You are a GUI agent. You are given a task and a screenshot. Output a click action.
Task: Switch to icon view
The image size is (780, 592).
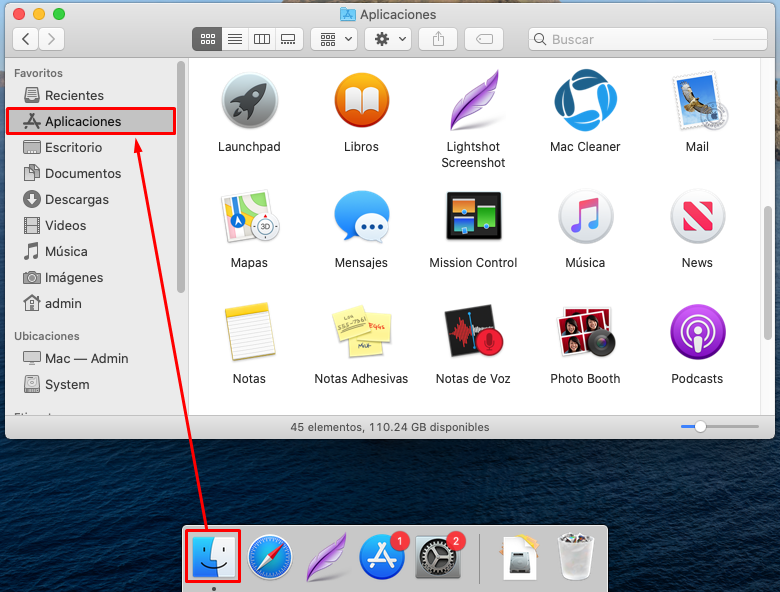[207, 39]
